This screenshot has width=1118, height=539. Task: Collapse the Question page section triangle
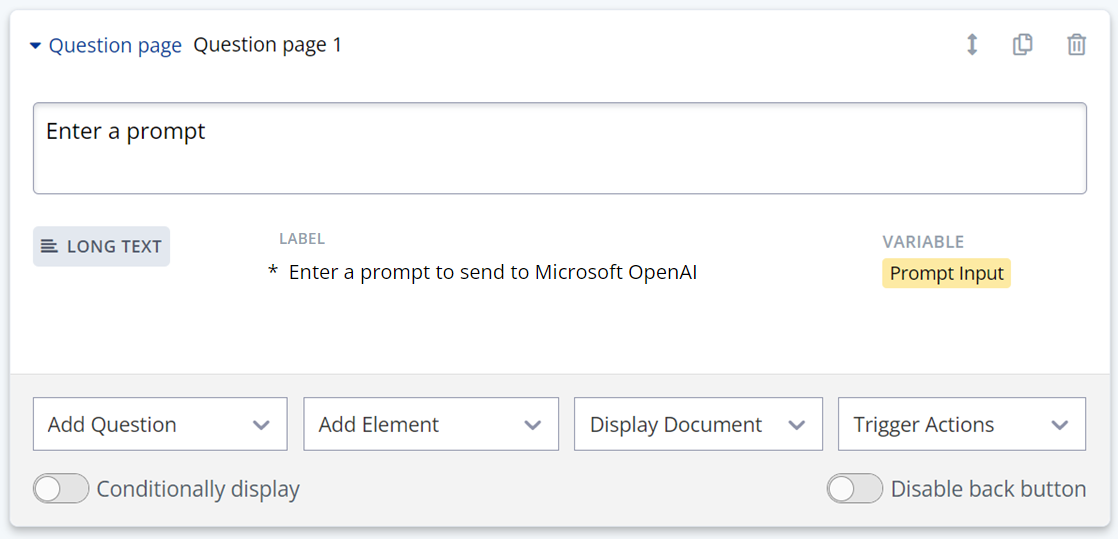[x=35, y=46]
